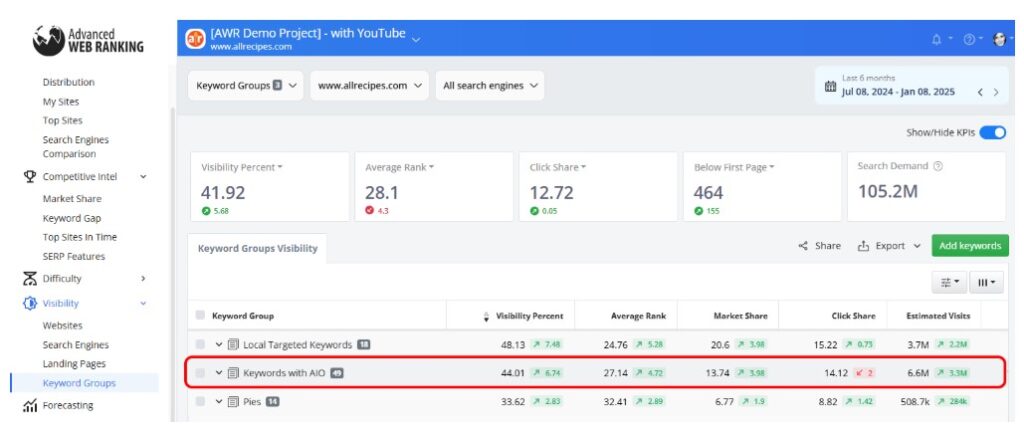Image resolution: width=1024 pixels, height=437 pixels.
Task: Collapse the Visibility section chevron
Action: tap(144, 303)
